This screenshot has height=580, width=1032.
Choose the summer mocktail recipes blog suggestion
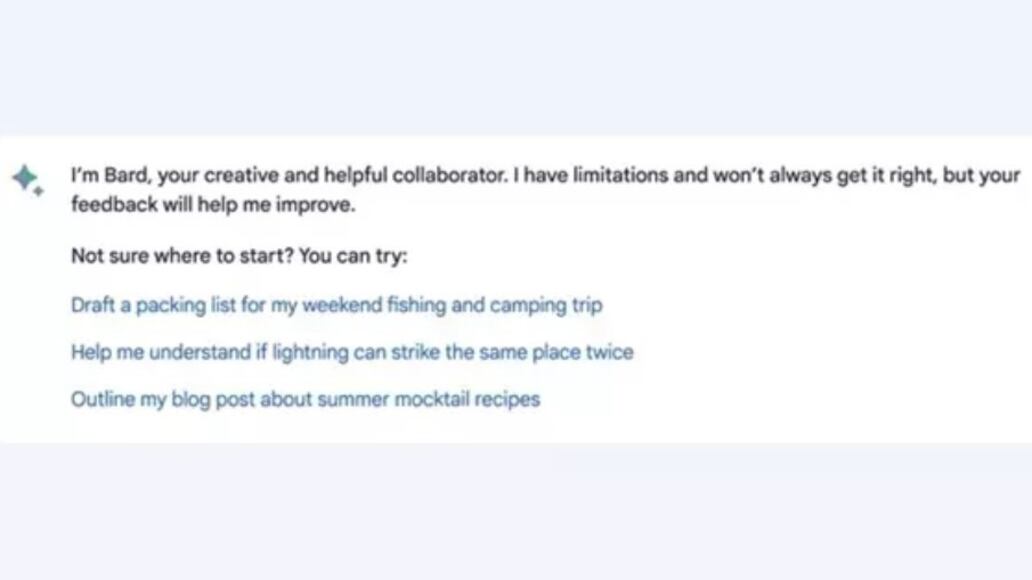click(x=305, y=400)
